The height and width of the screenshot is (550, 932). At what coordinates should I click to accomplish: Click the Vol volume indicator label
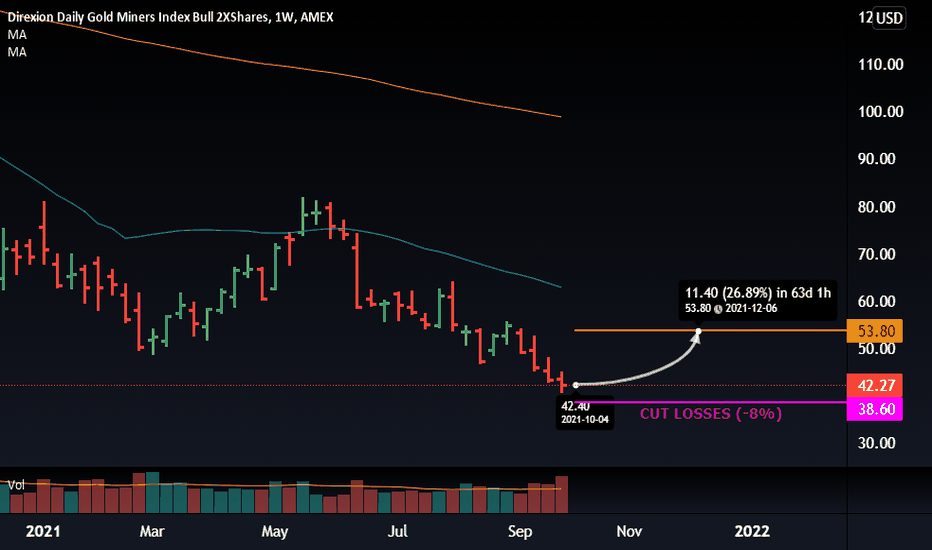pos(16,485)
